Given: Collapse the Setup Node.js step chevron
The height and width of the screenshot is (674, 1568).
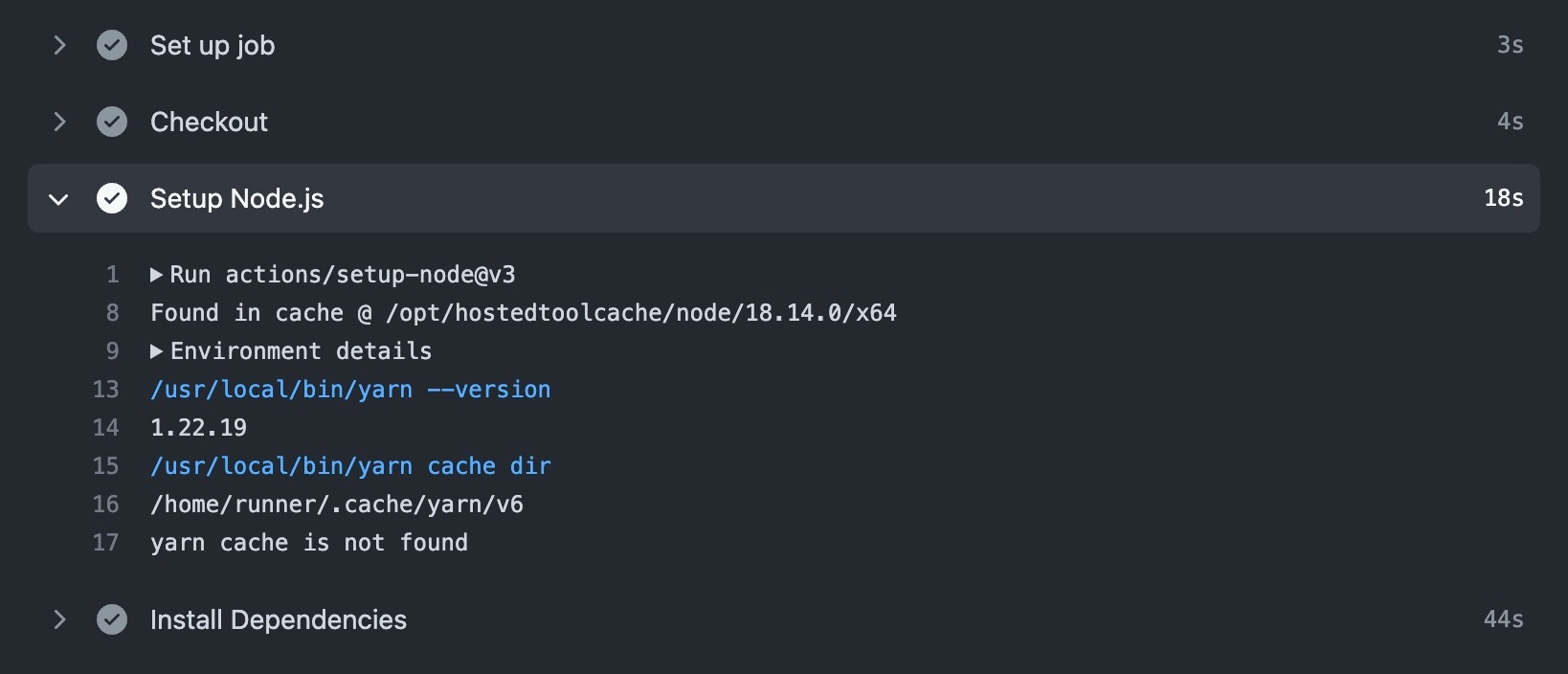Looking at the screenshot, I should pos(59,199).
